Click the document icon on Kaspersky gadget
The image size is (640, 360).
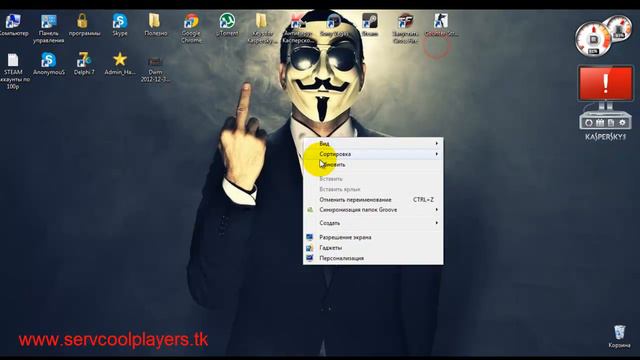pyautogui.click(x=611, y=122)
